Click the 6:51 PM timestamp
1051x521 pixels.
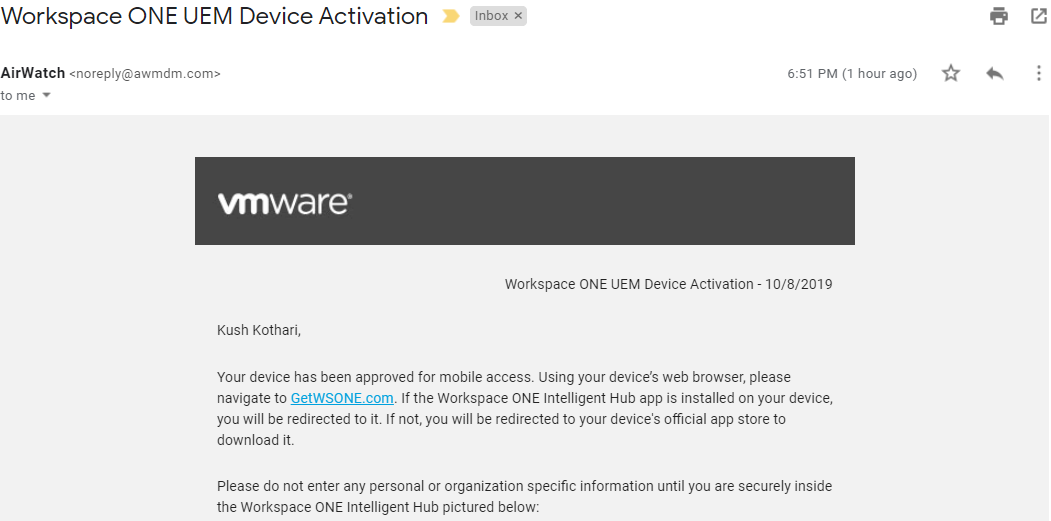point(852,74)
